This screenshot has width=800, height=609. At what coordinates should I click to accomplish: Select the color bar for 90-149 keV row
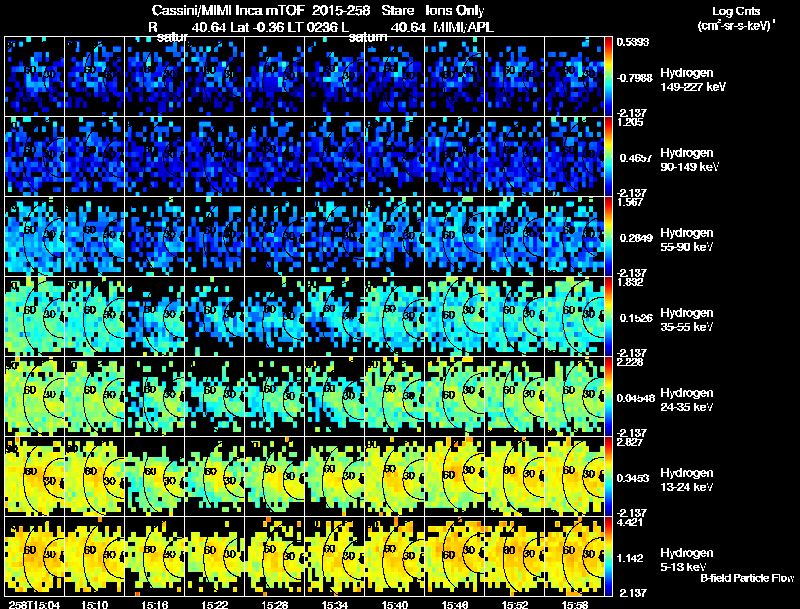tap(608, 157)
